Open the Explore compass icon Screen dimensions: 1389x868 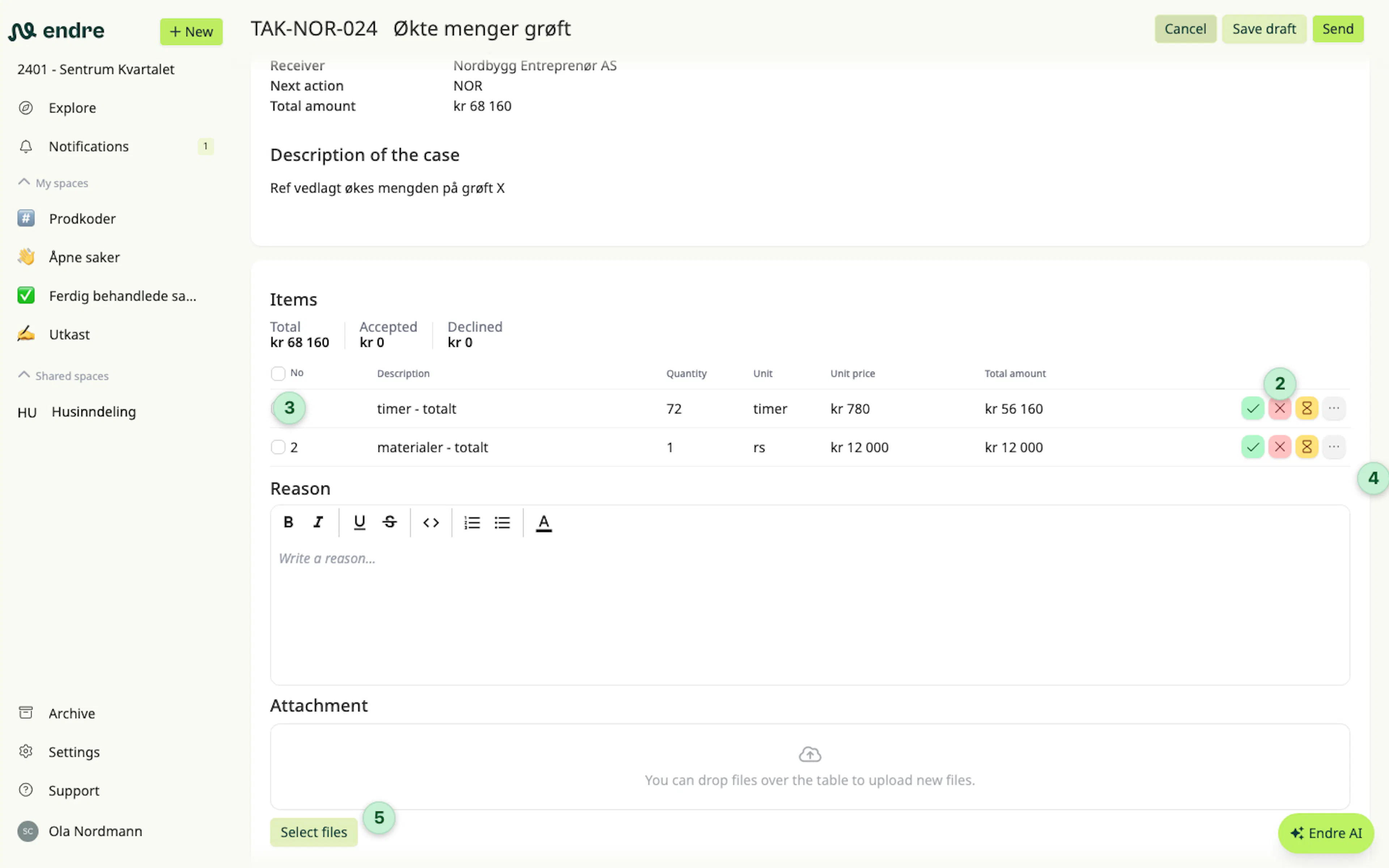[x=26, y=108]
